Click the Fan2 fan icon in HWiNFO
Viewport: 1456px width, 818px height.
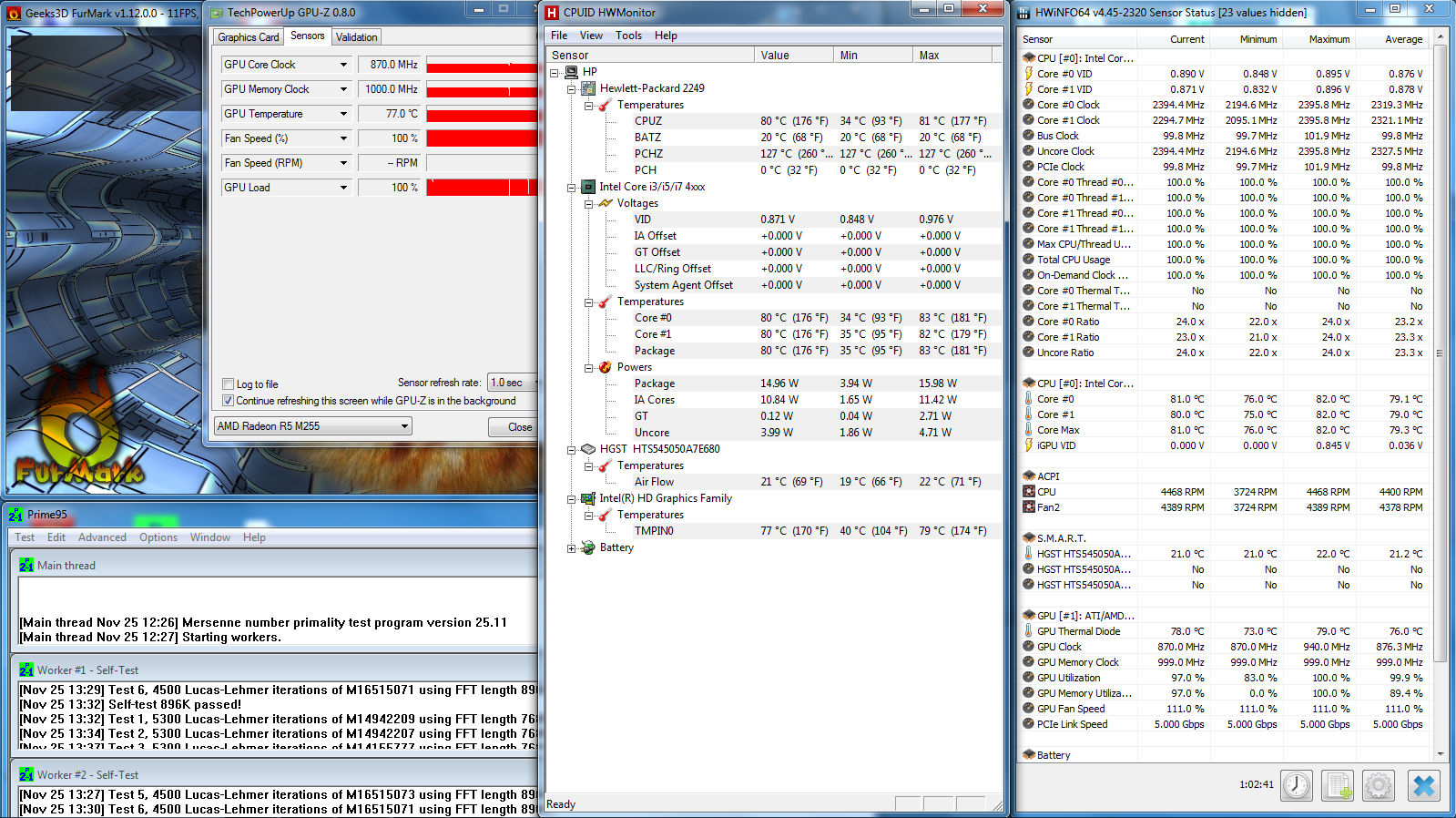tap(1029, 507)
